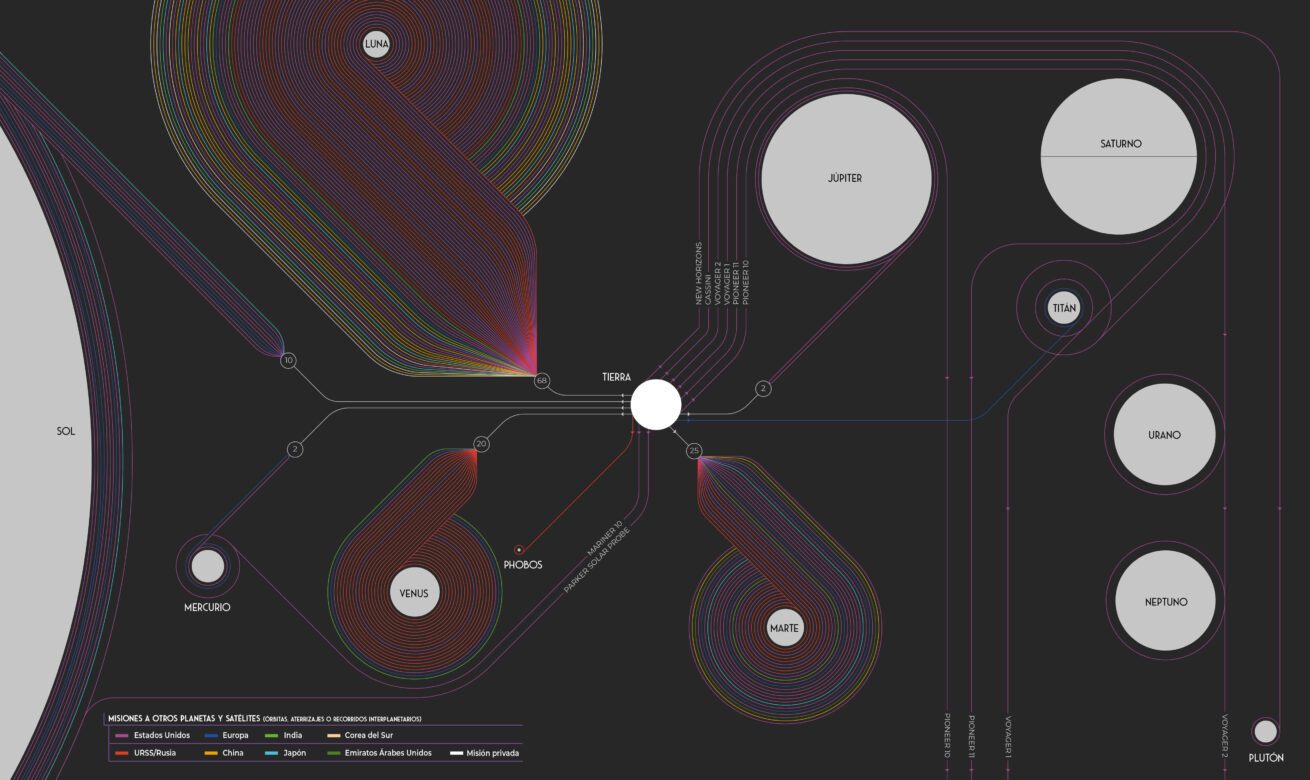Select the Saturno planet circle
The image size is (1310, 780).
click(1118, 157)
